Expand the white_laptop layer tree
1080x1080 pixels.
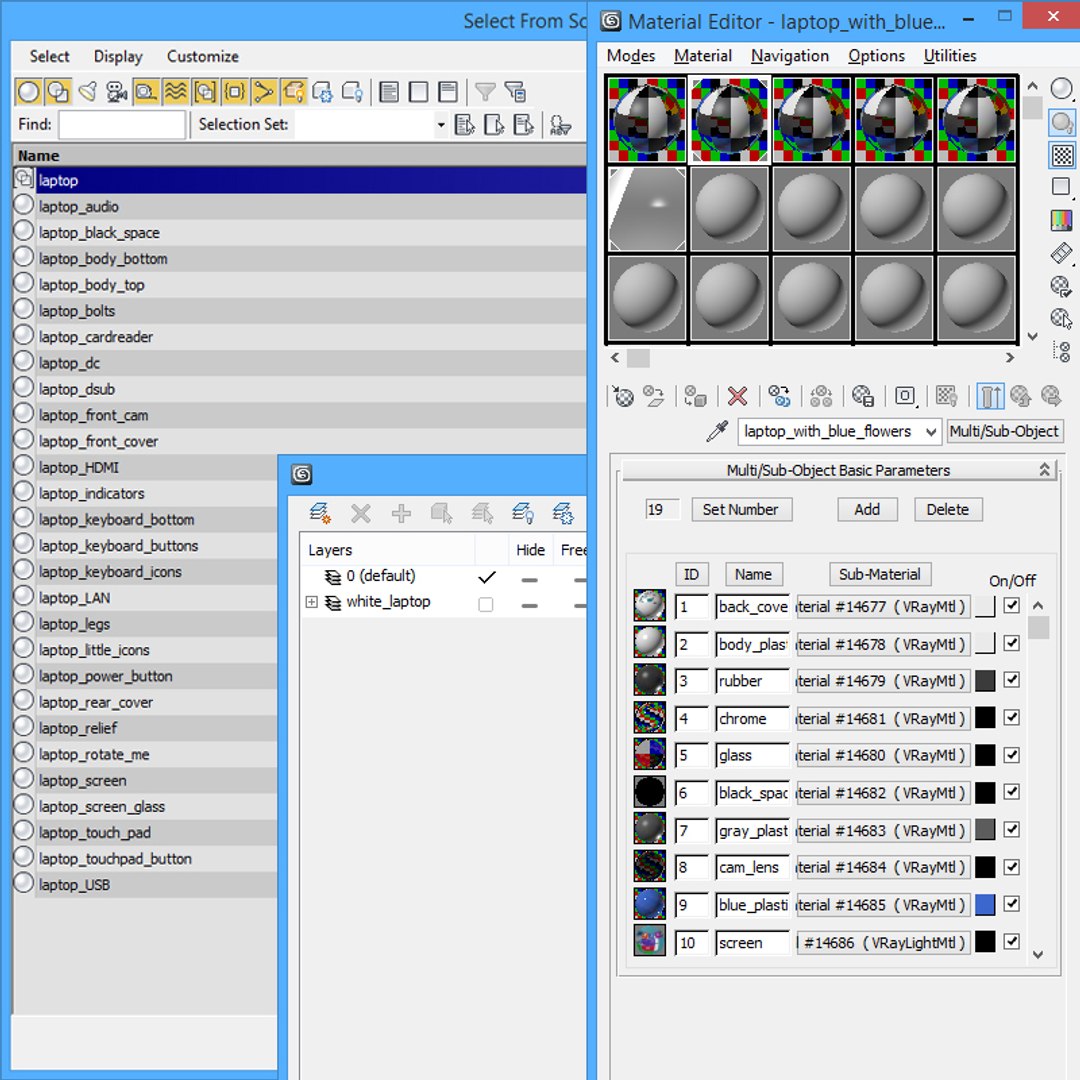tap(311, 602)
